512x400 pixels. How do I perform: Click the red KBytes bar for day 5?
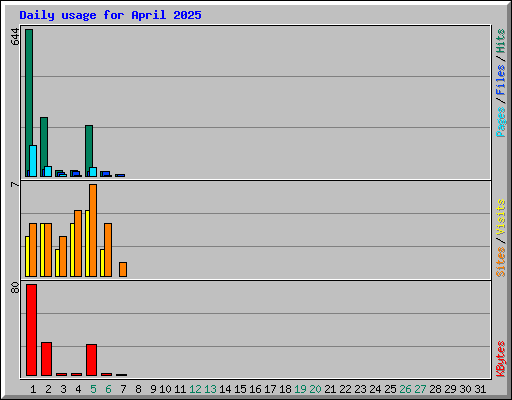tap(91, 360)
